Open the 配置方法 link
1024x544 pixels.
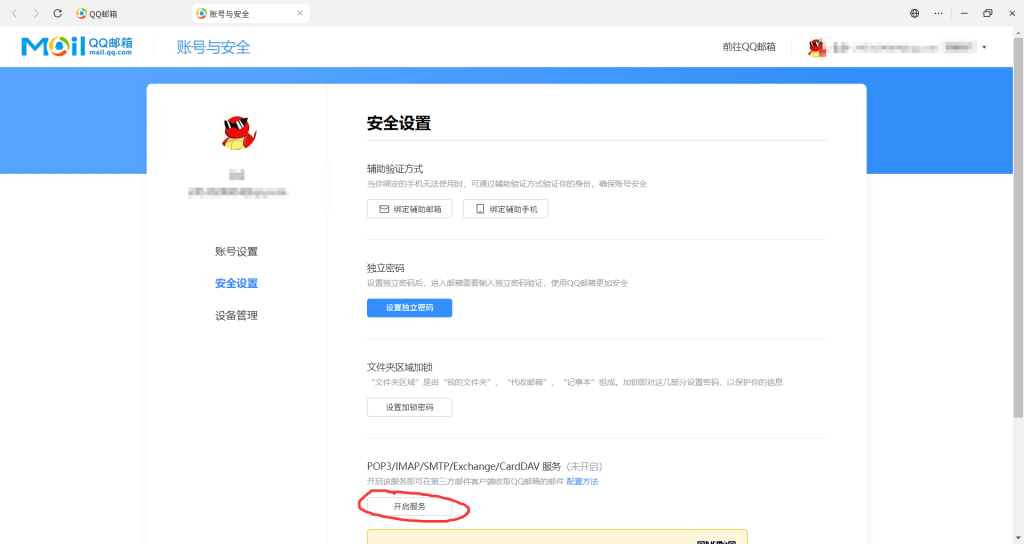[x=582, y=482]
